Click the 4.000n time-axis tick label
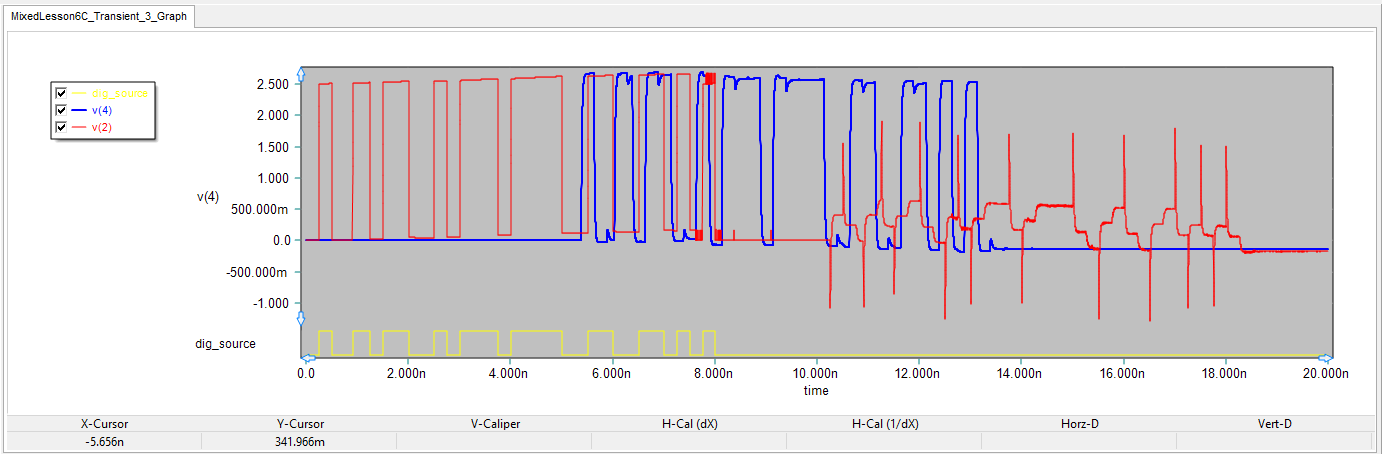1382x454 pixels. [509, 374]
